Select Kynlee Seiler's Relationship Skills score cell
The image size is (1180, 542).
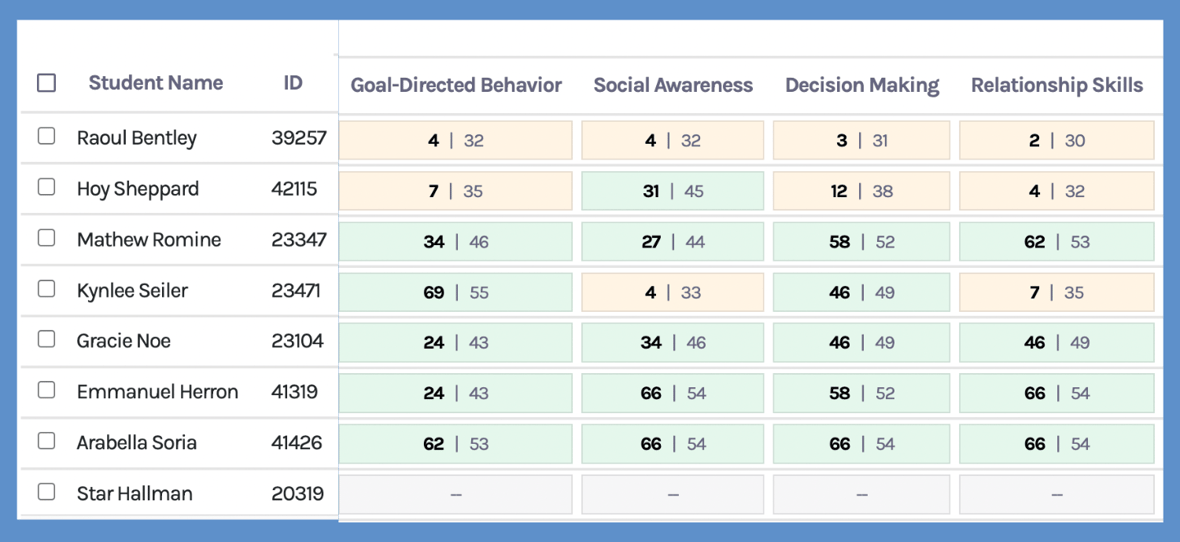pos(1057,293)
